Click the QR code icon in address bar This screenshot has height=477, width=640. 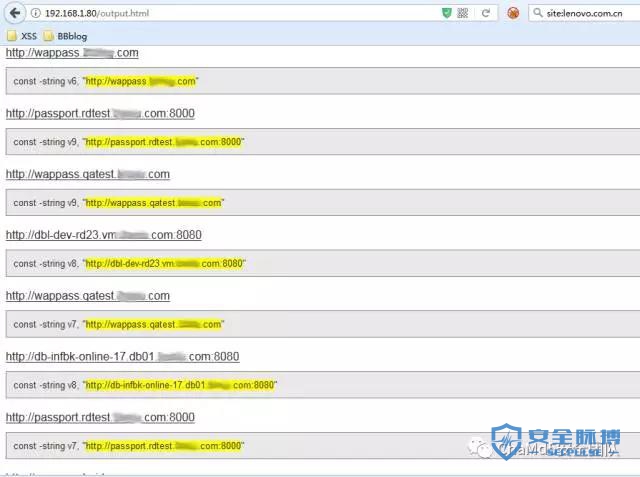pyautogui.click(x=462, y=13)
